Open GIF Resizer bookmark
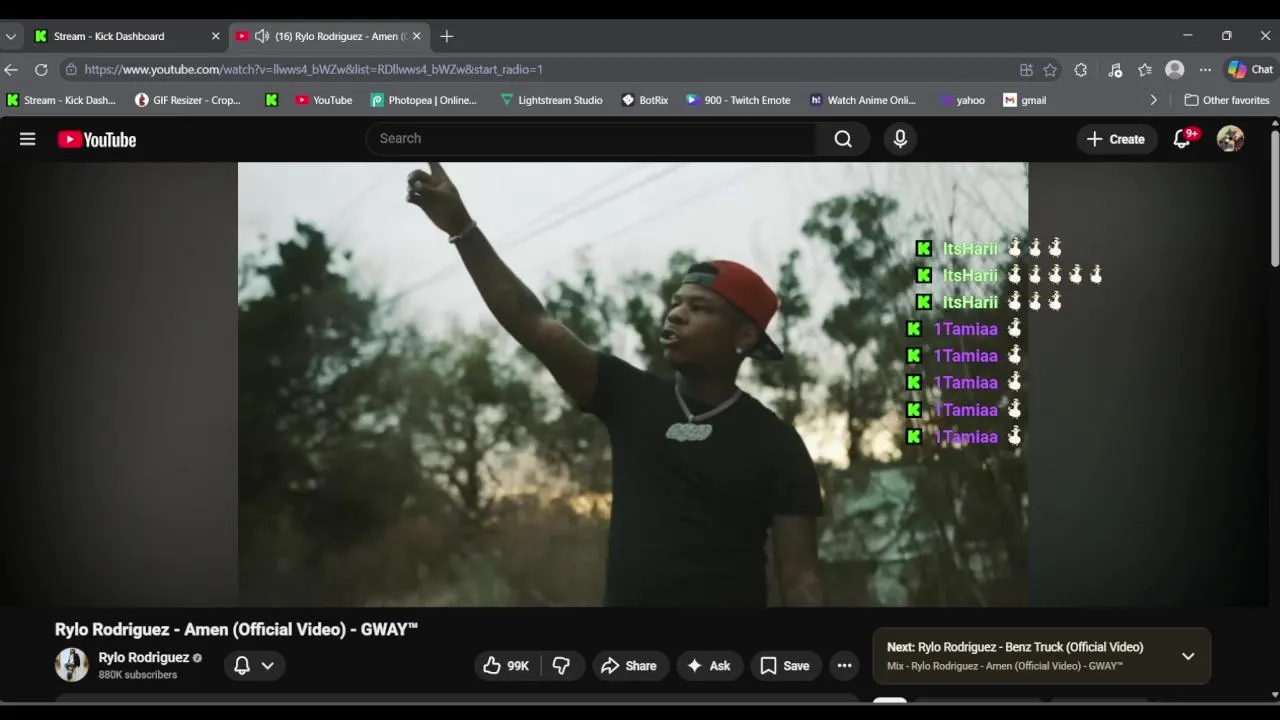This screenshot has width=1280, height=720. pos(188,100)
